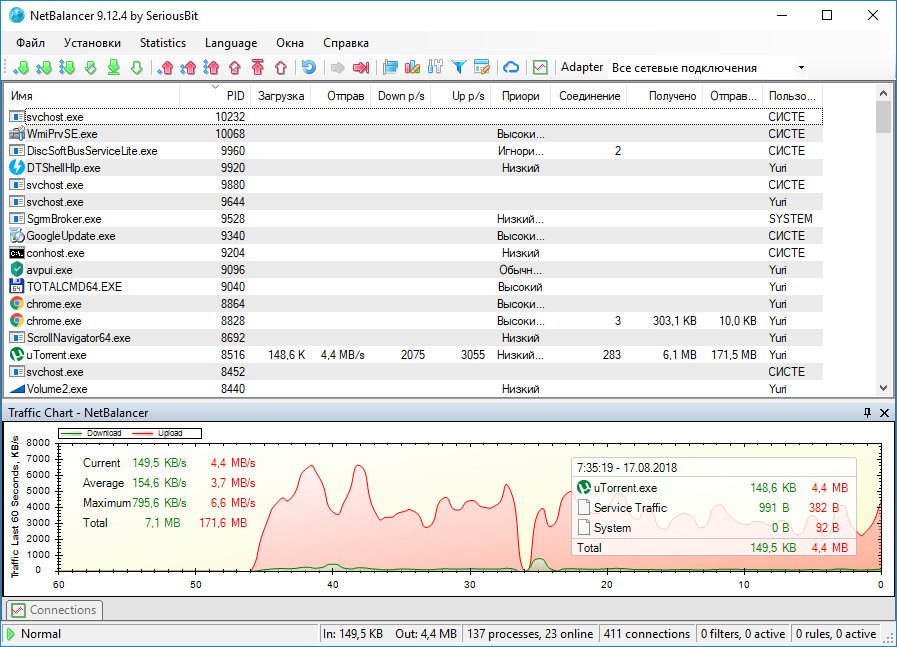
Task: Open the Файл menu
Action: tap(30, 43)
